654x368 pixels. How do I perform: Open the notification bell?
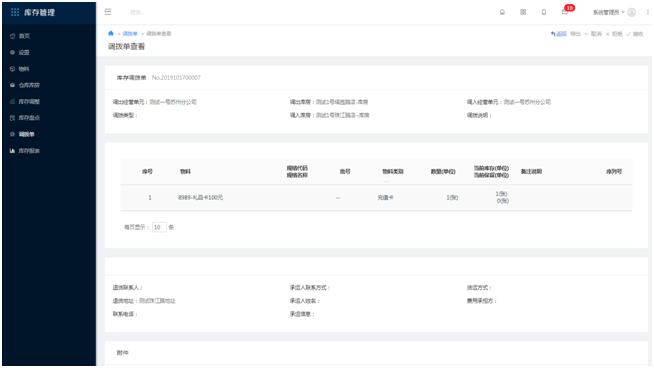(x=544, y=12)
